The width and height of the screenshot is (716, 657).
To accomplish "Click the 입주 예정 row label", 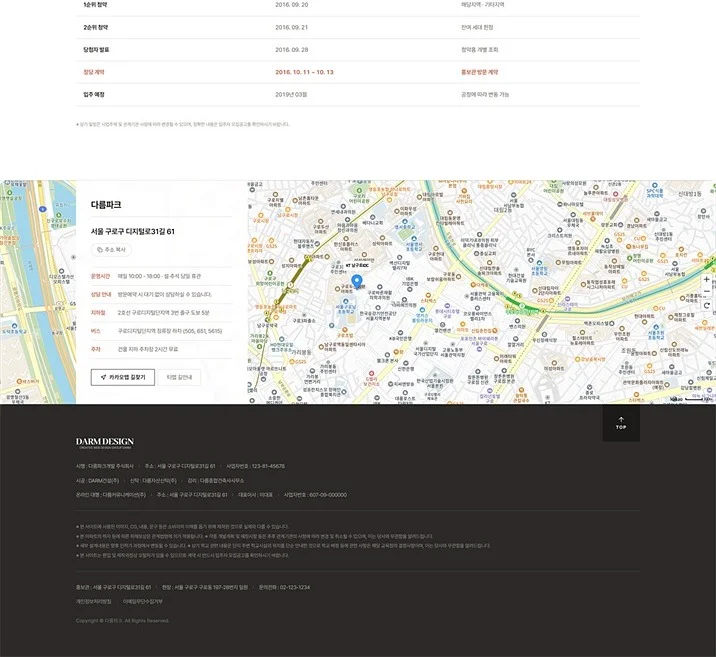I will [x=94, y=95].
